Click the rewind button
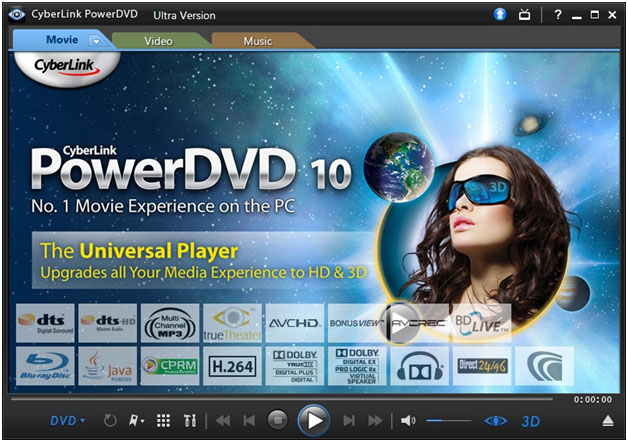Screen dimensions: 628x442 tap(223, 421)
